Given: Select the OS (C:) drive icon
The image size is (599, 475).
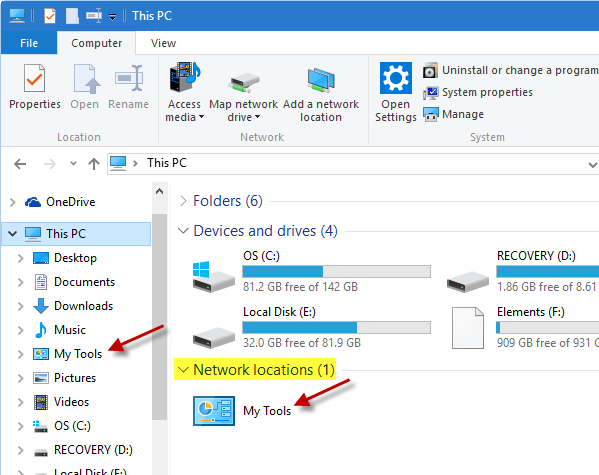Looking at the screenshot, I should (213, 277).
